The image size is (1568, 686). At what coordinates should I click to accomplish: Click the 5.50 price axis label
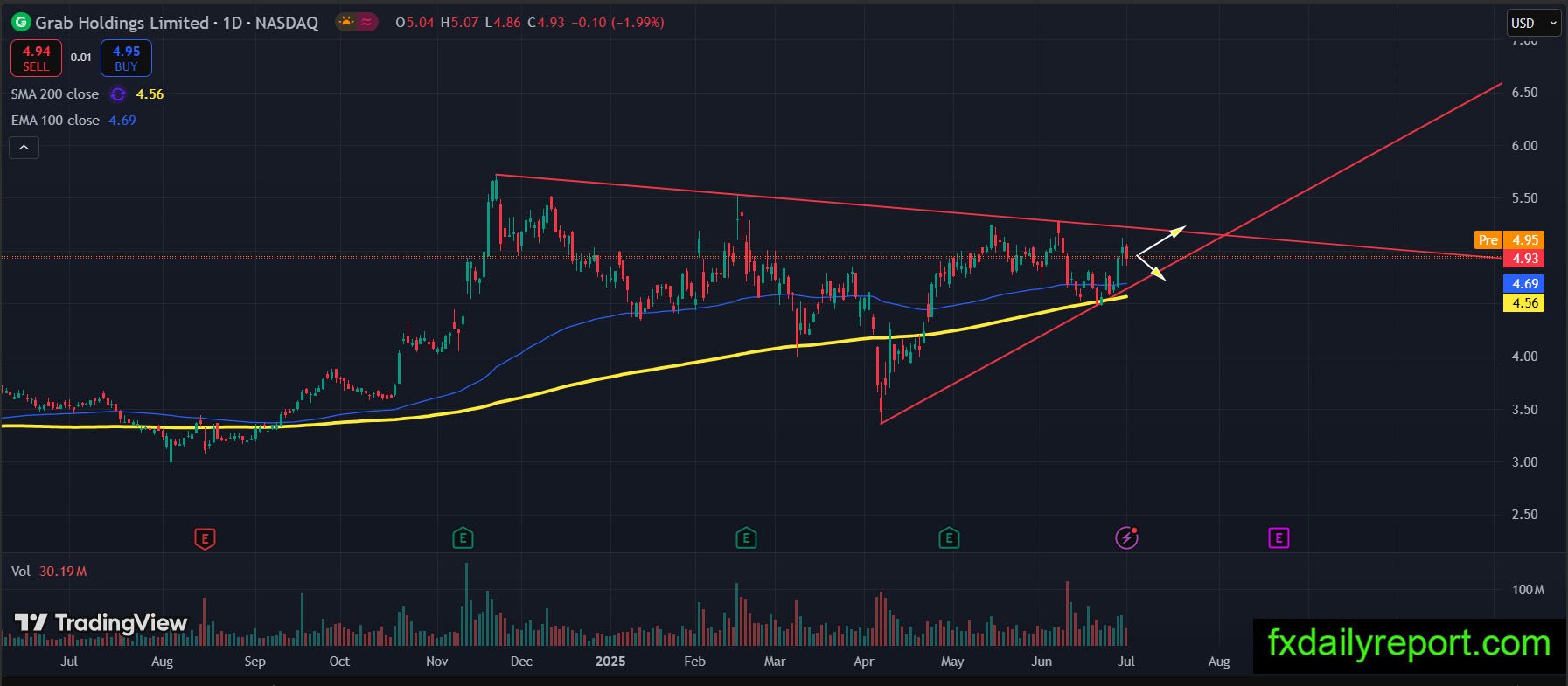(1524, 198)
